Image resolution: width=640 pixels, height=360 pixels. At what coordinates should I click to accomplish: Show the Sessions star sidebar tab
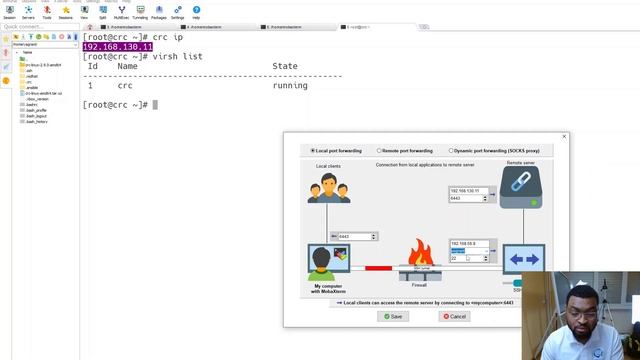pos(6,39)
